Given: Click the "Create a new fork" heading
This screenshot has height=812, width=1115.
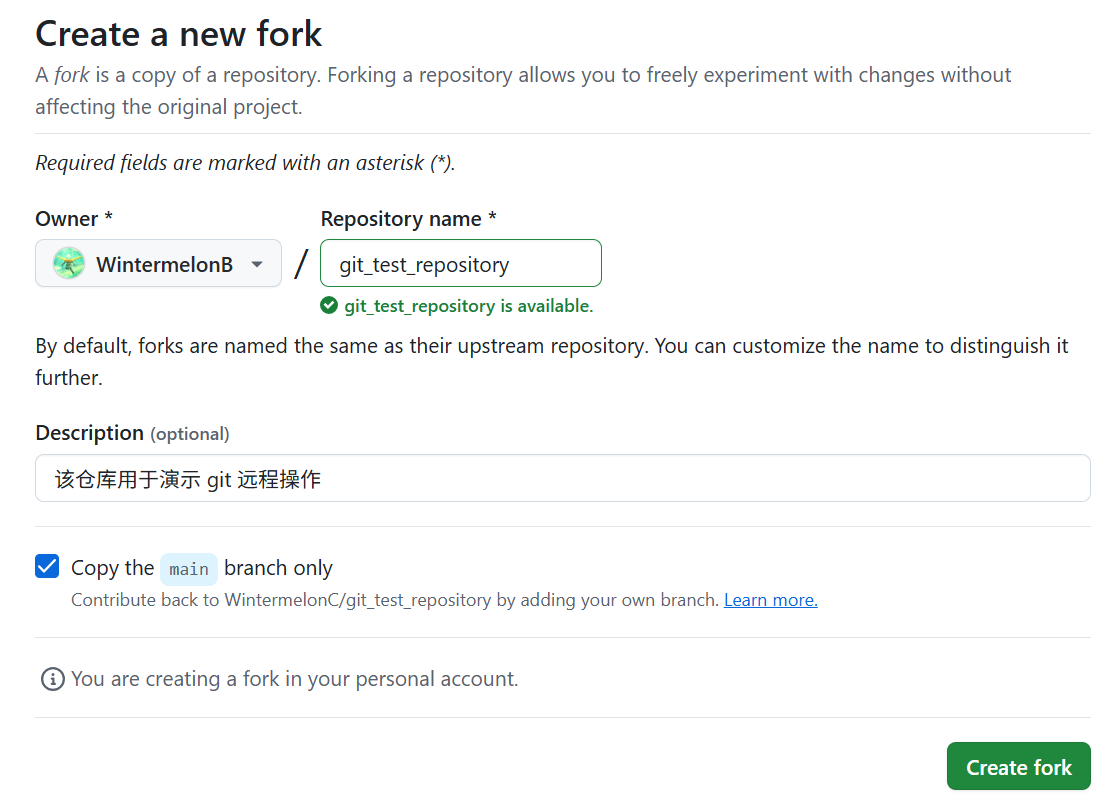Looking at the screenshot, I should click(x=179, y=34).
